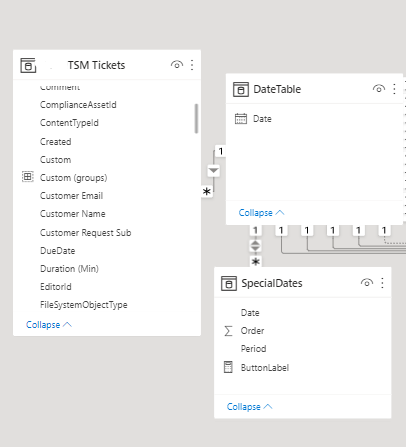Select the FileSystemObjectType field
Screen dimensions: 406x447
pyautogui.click(x=84, y=305)
